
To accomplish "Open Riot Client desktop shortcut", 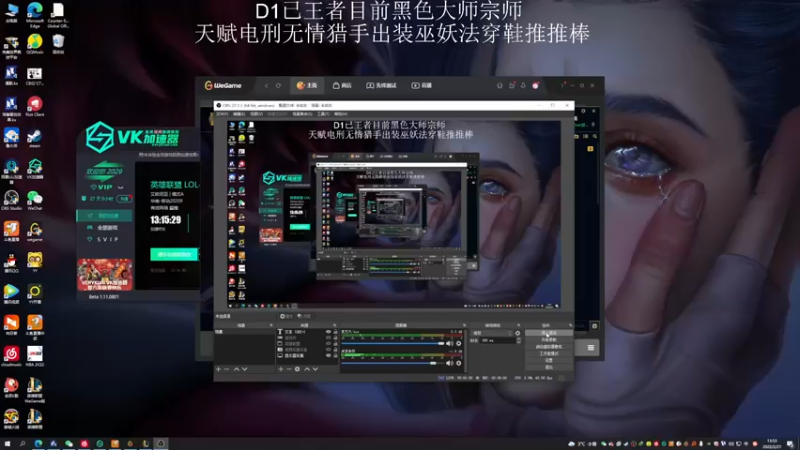I will pyautogui.click(x=35, y=106).
